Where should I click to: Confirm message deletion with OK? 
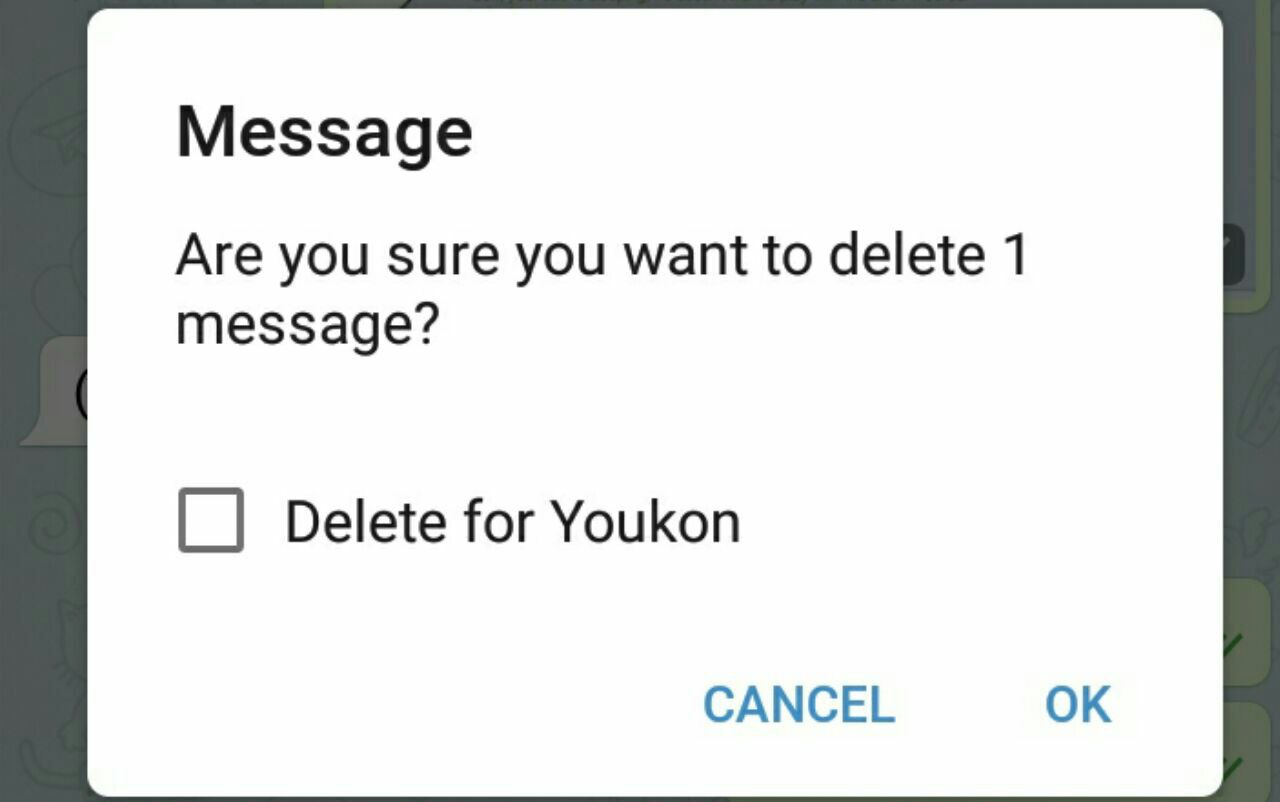1078,704
